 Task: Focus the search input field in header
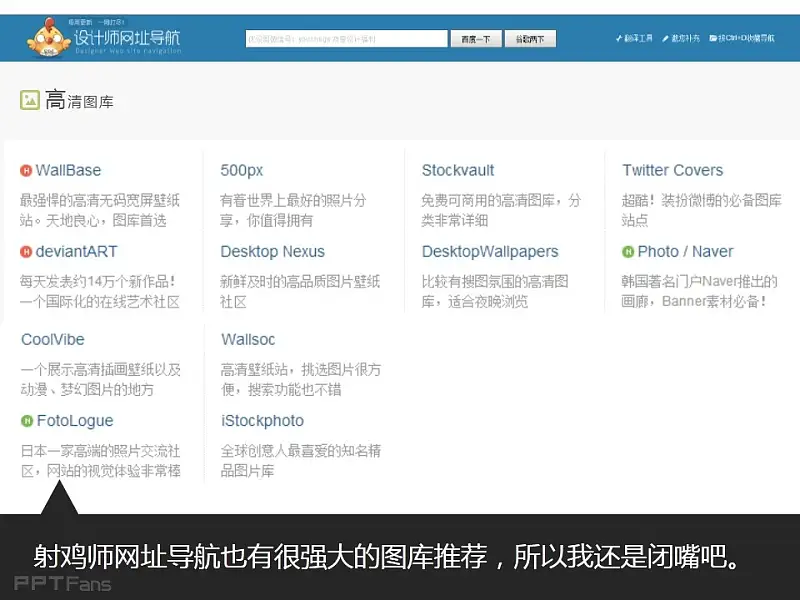[346, 39]
